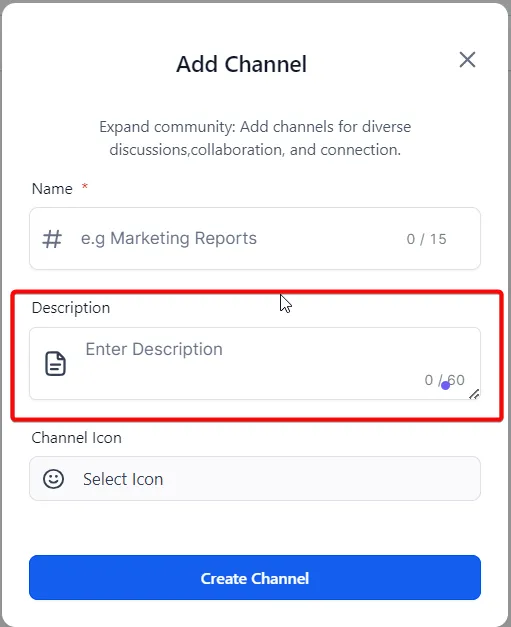Close the Add Channel dialog
This screenshot has width=511, height=627.
(467, 60)
